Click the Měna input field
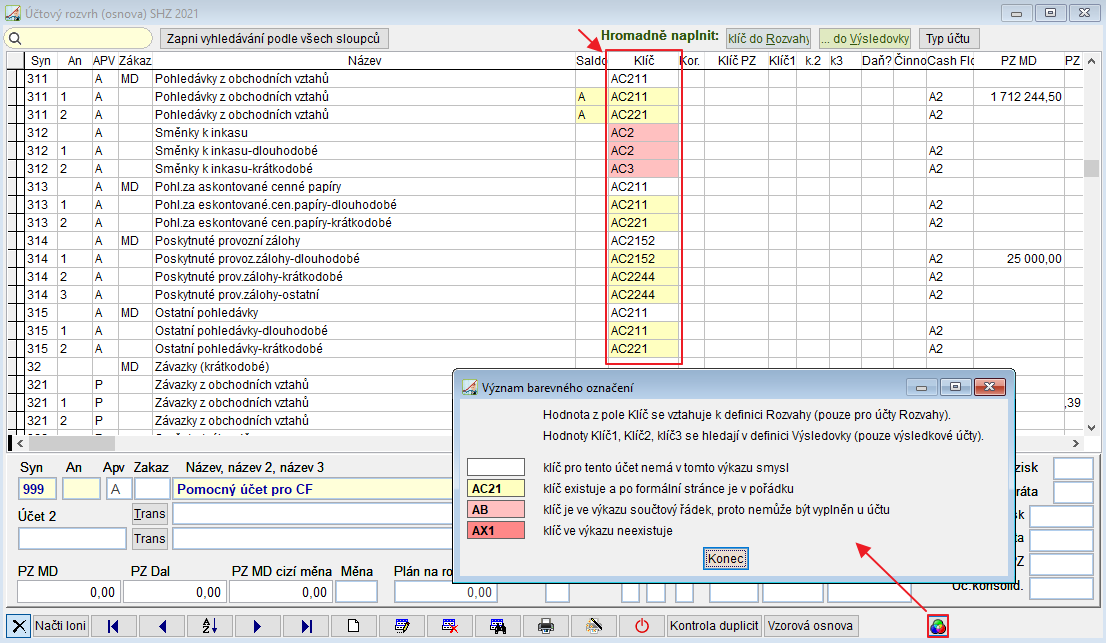1106x643 pixels. pos(356,592)
